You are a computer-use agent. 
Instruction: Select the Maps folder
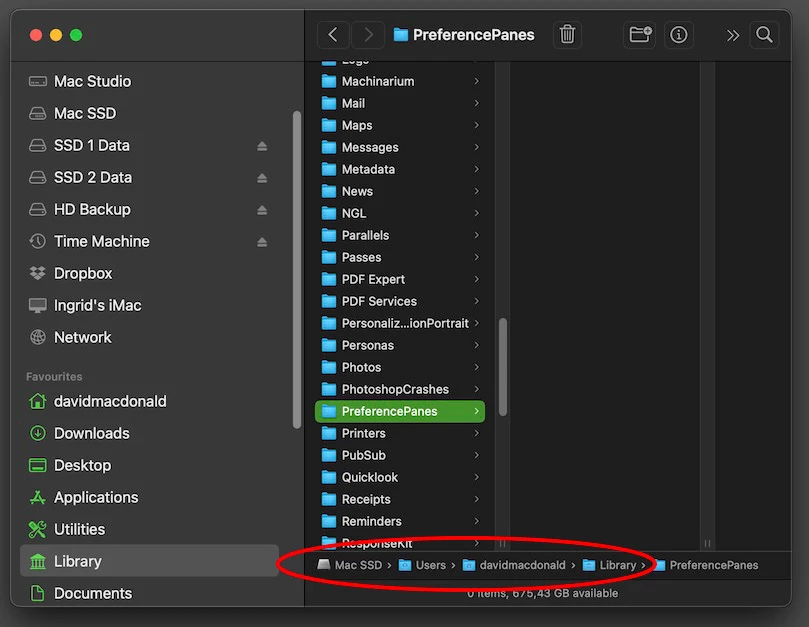point(400,125)
